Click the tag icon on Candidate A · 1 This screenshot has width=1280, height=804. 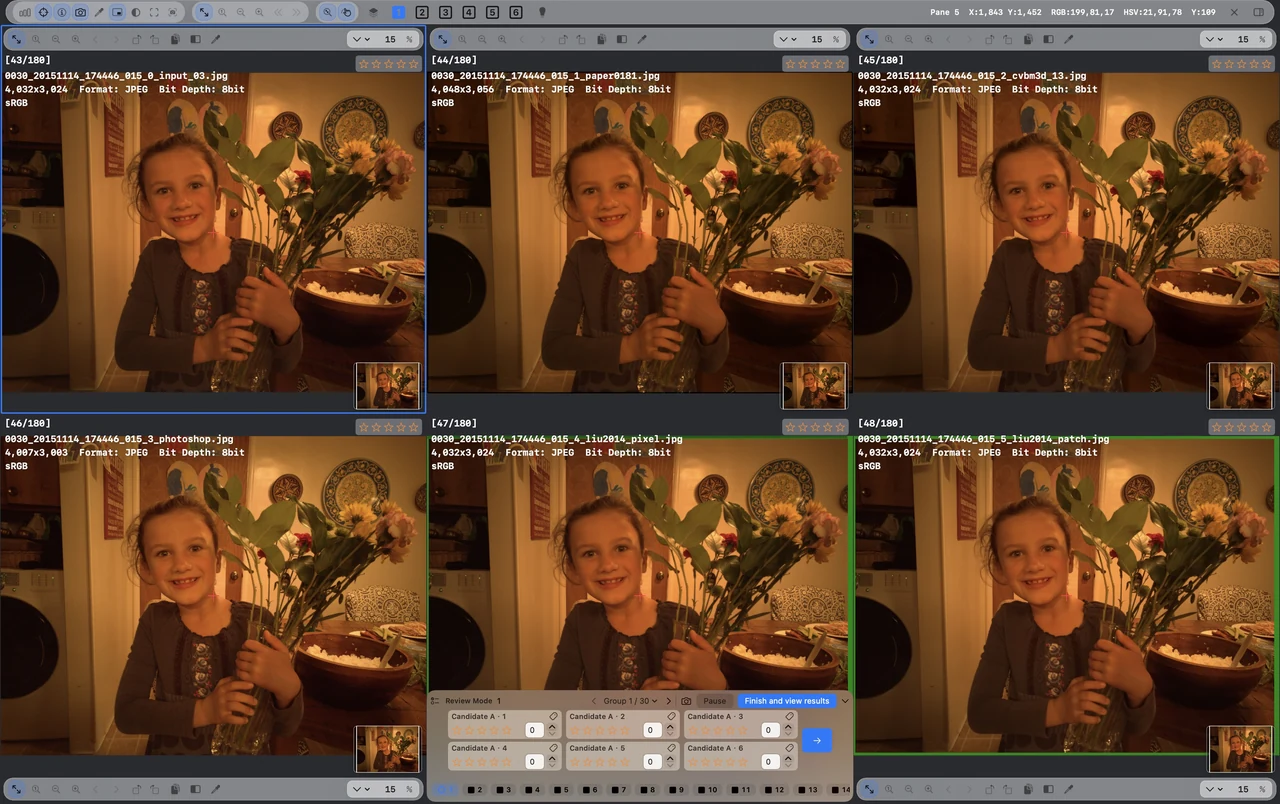click(554, 717)
